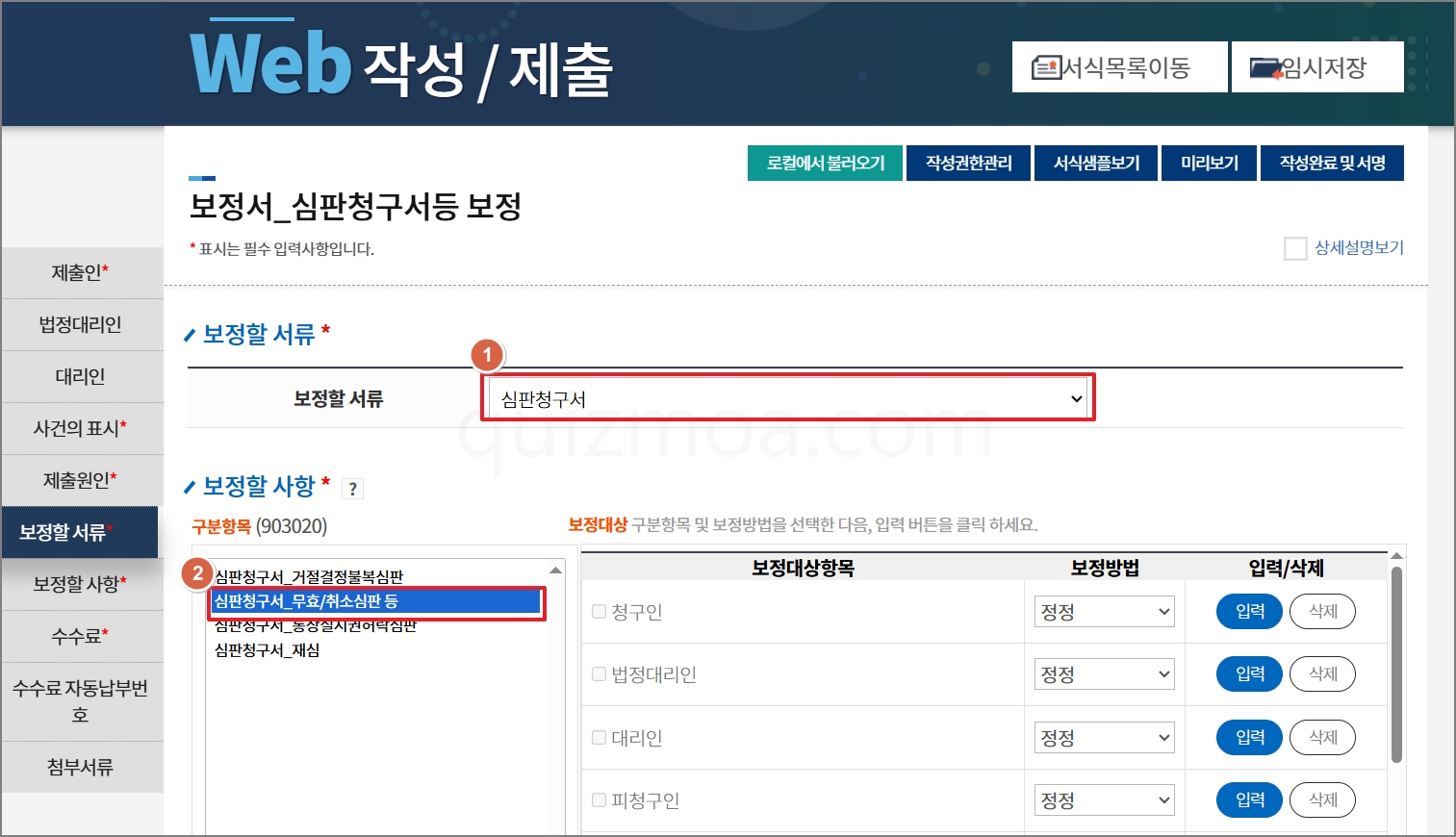The width and height of the screenshot is (1456, 837).
Task: Click the list box scroll-up arrow
Action: pos(555,571)
